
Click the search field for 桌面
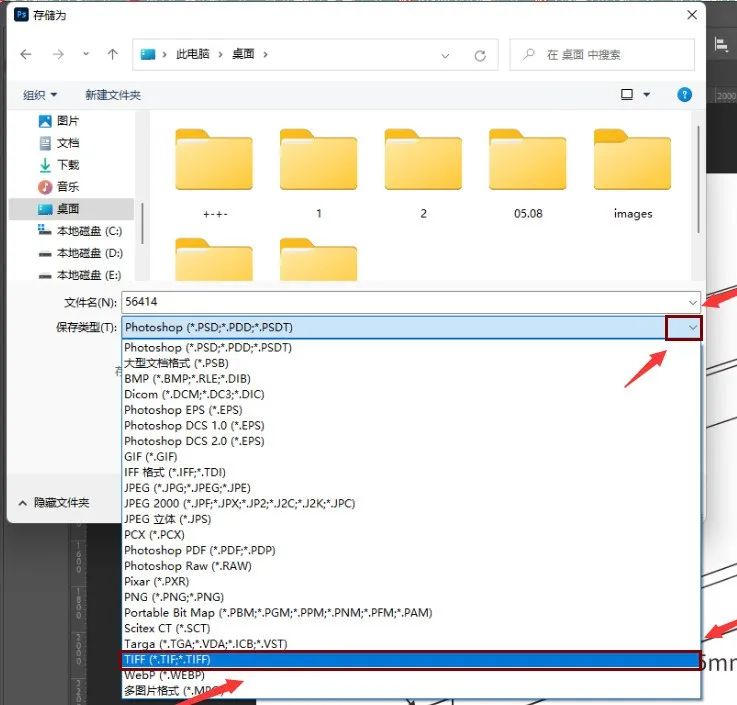click(x=602, y=55)
